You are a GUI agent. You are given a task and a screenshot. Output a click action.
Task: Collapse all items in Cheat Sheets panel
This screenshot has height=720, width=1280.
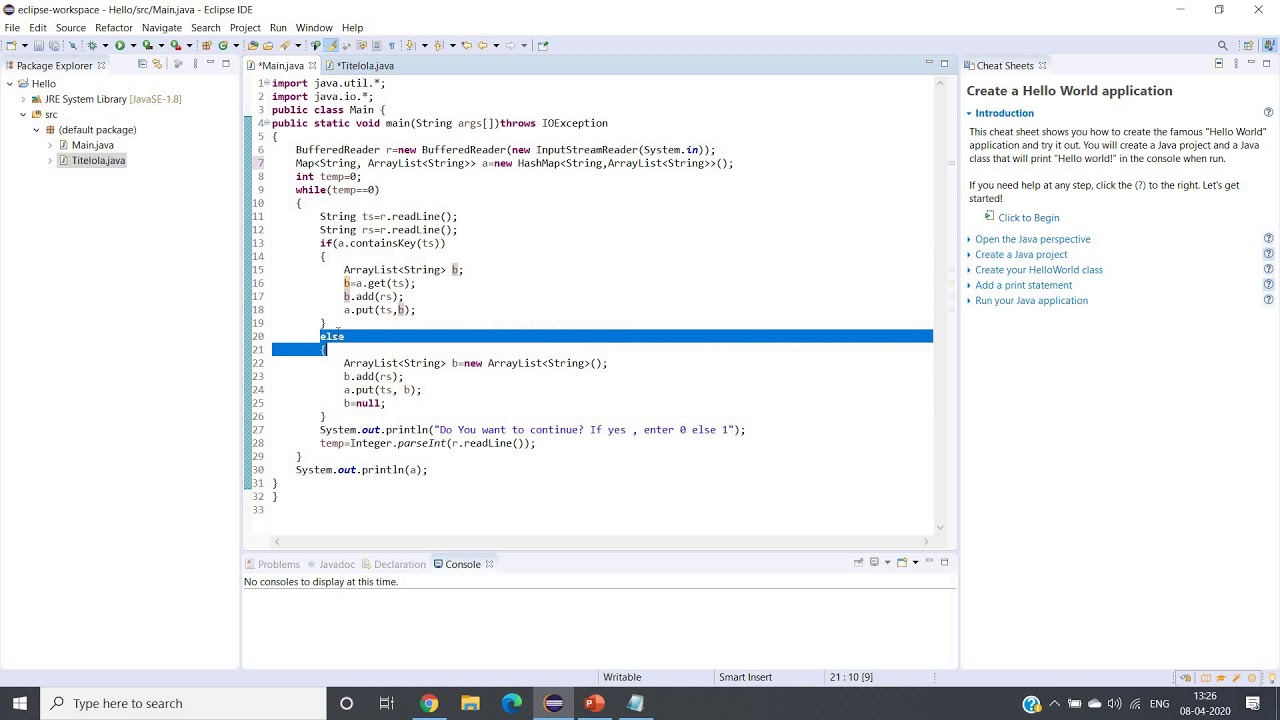[1219, 64]
